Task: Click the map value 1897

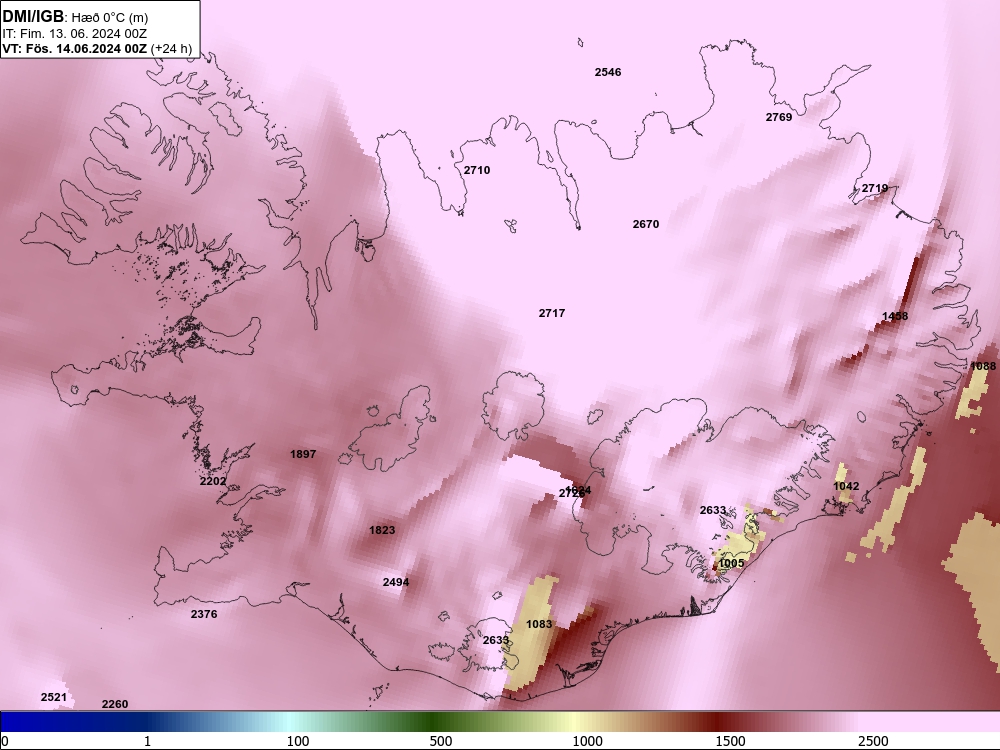Action: (303, 454)
